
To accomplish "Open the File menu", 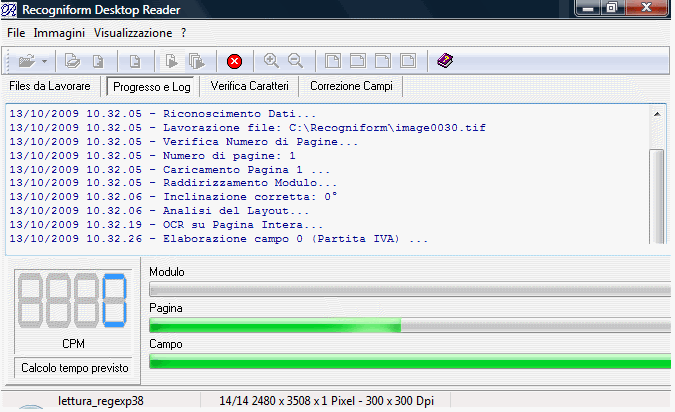I will click(16, 33).
